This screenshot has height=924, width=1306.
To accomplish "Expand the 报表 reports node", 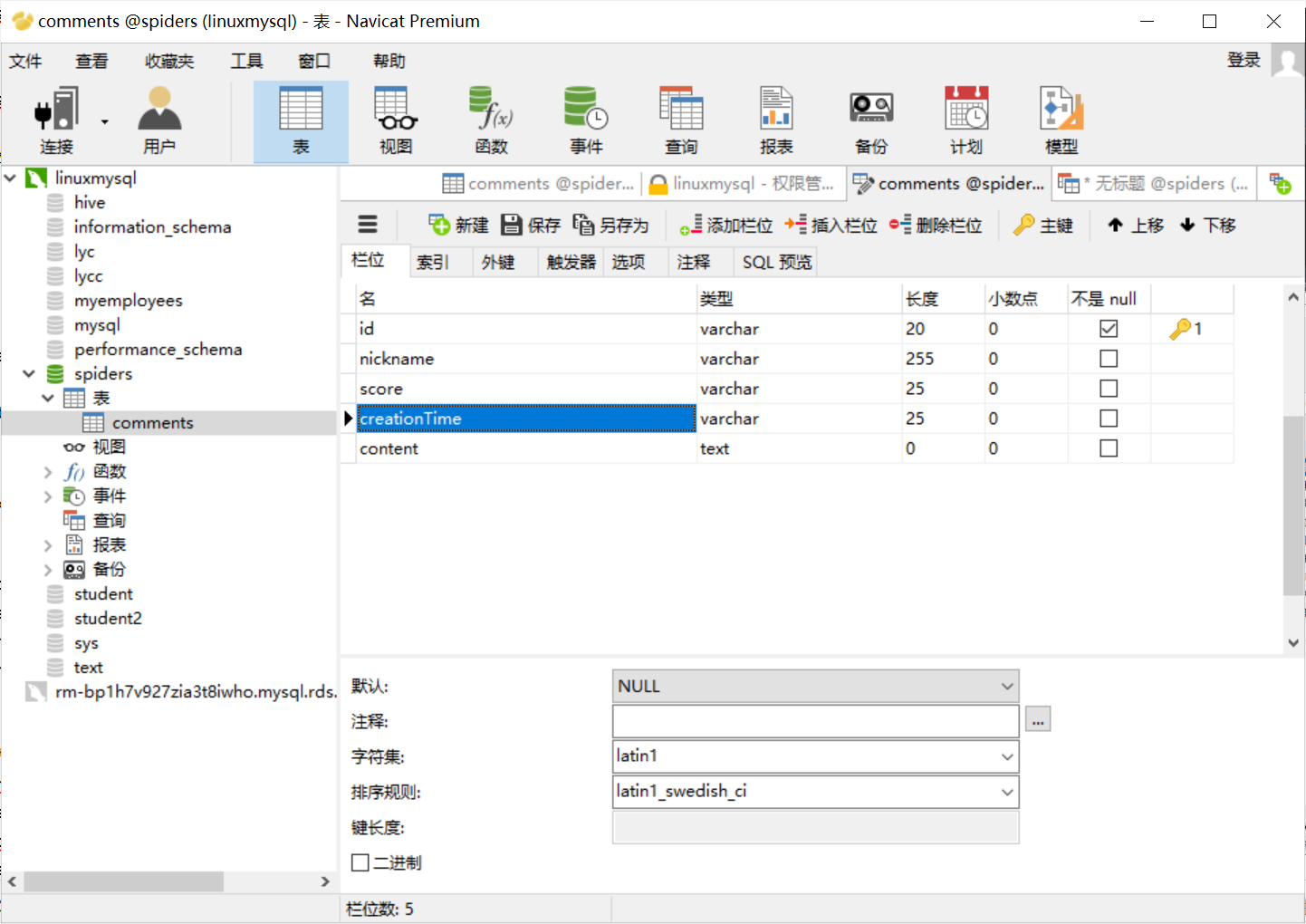I will tap(48, 544).
